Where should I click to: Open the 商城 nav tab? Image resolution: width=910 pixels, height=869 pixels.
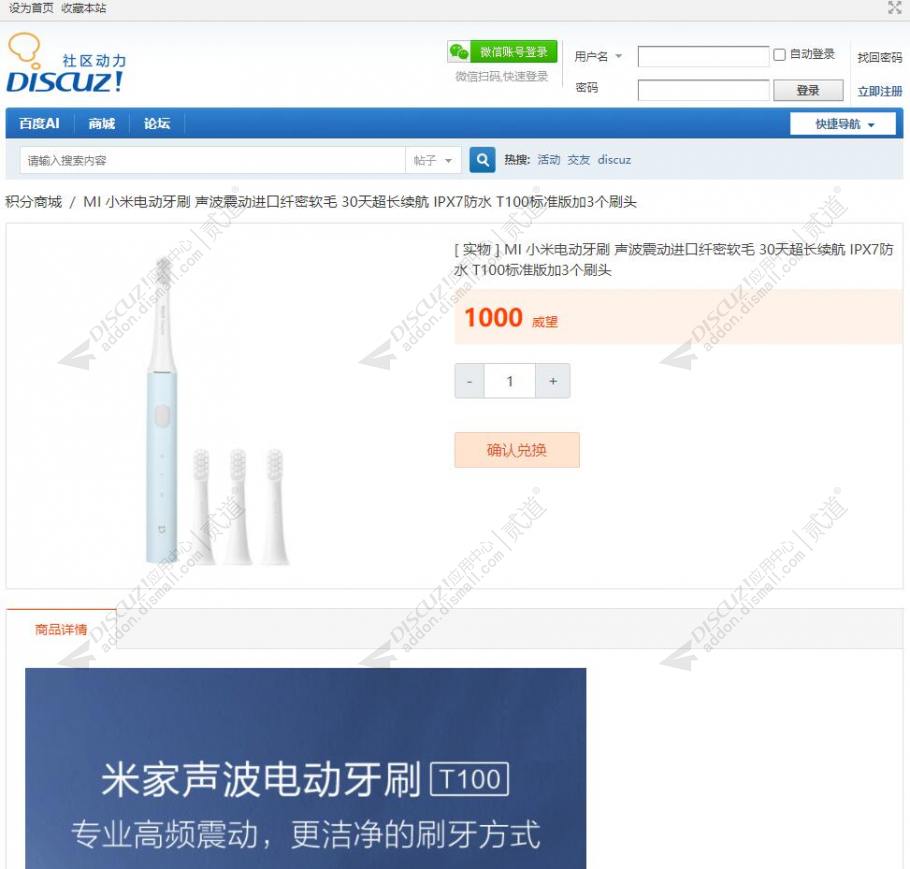[x=102, y=123]
